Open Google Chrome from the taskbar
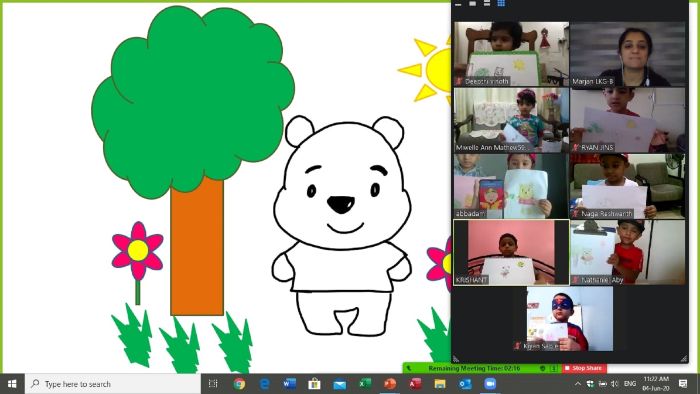Viewport: 700px width, 394px height. (x=239, y=384)
